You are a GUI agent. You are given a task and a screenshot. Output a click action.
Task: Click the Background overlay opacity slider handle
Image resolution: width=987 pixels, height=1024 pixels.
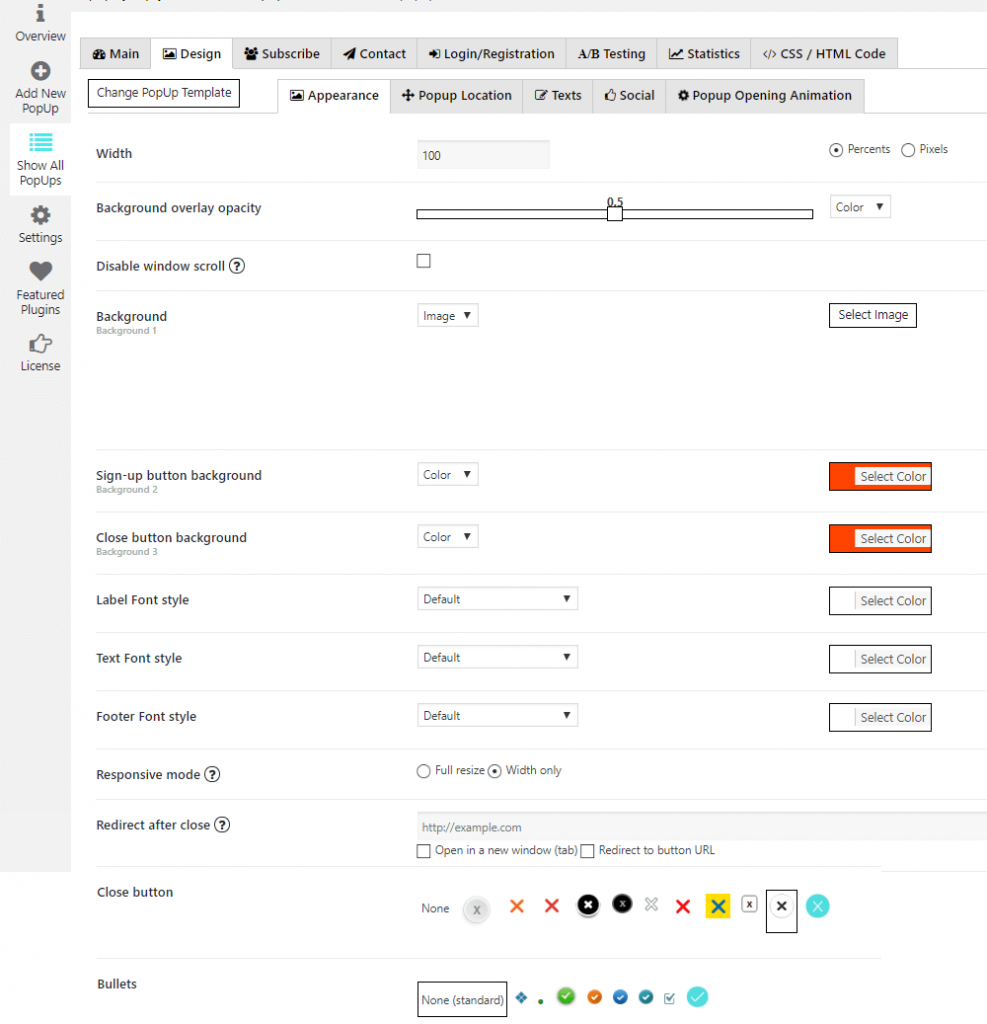pos(615,213)
